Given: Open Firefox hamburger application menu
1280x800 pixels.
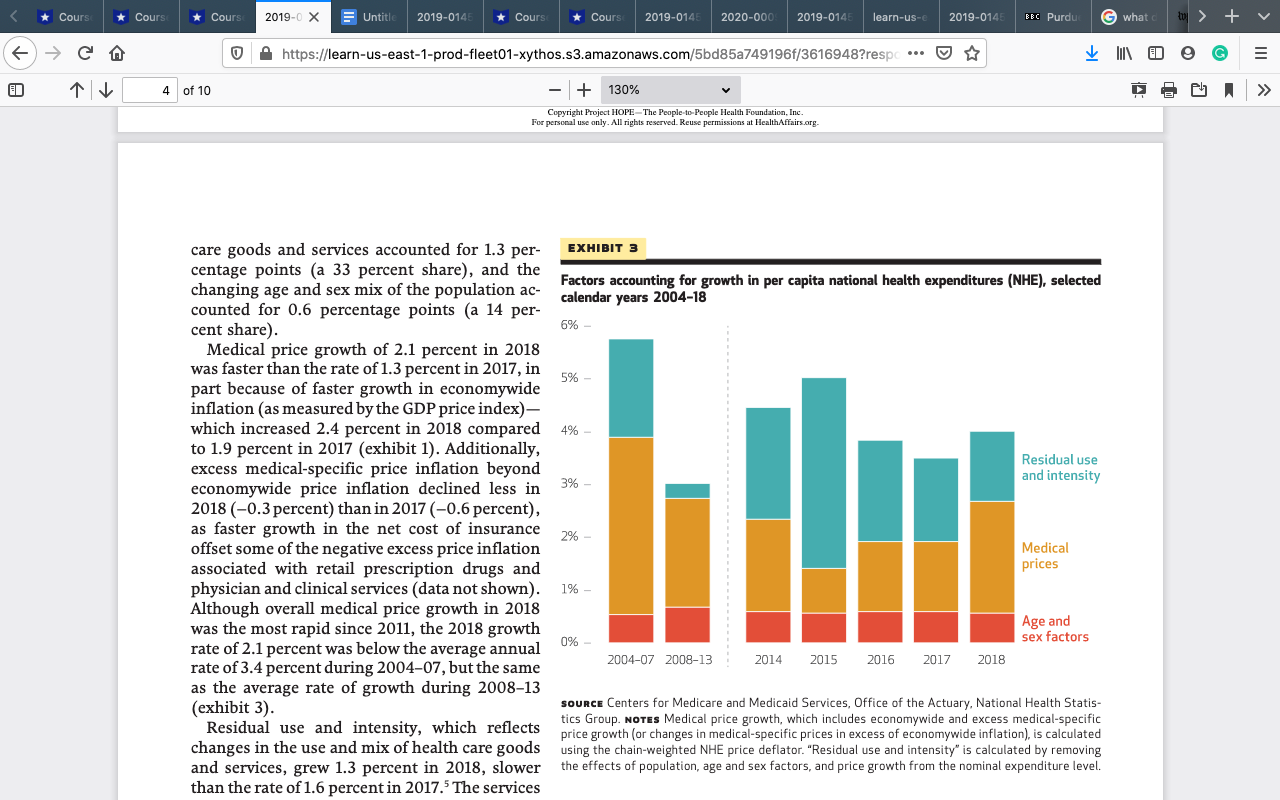Looking at the screenshot, I should pos(1260,53).
